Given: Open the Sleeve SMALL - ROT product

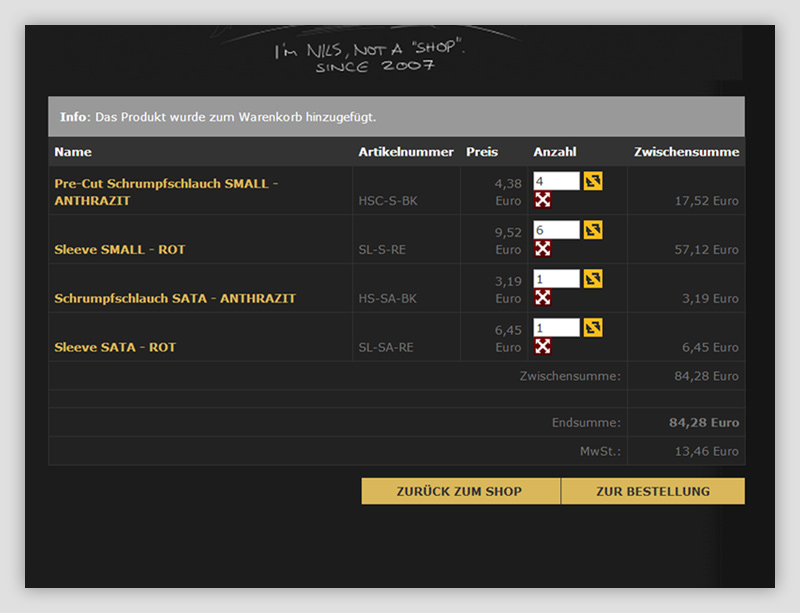Looking at the screenshot, I should 120,249.
